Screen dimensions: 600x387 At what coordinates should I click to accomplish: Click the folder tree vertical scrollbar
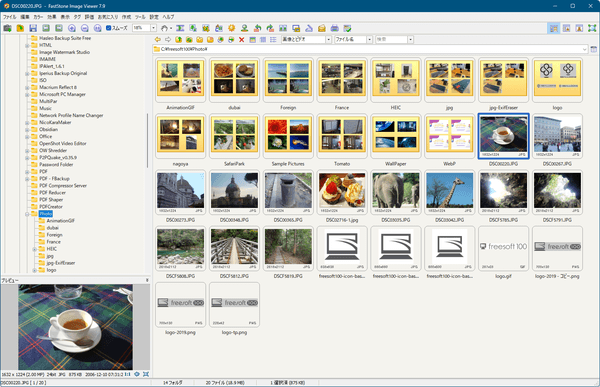click(148, 140)
